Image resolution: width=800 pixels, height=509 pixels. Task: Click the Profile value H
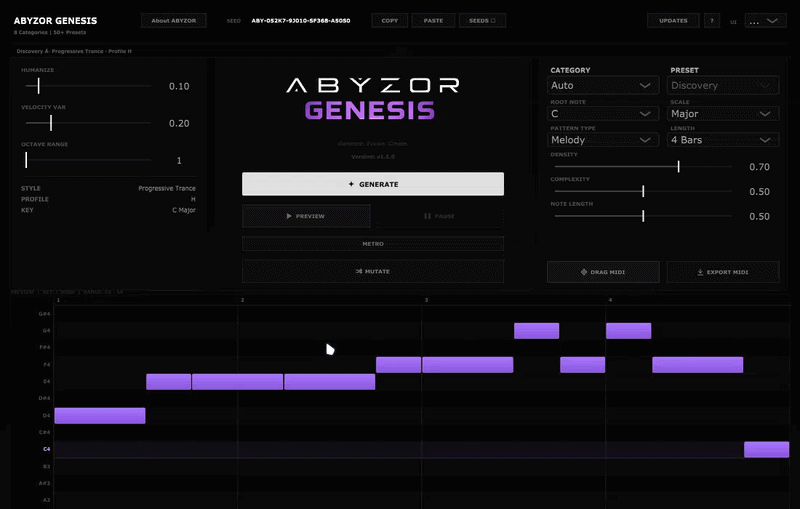click(x=193, y=199)
